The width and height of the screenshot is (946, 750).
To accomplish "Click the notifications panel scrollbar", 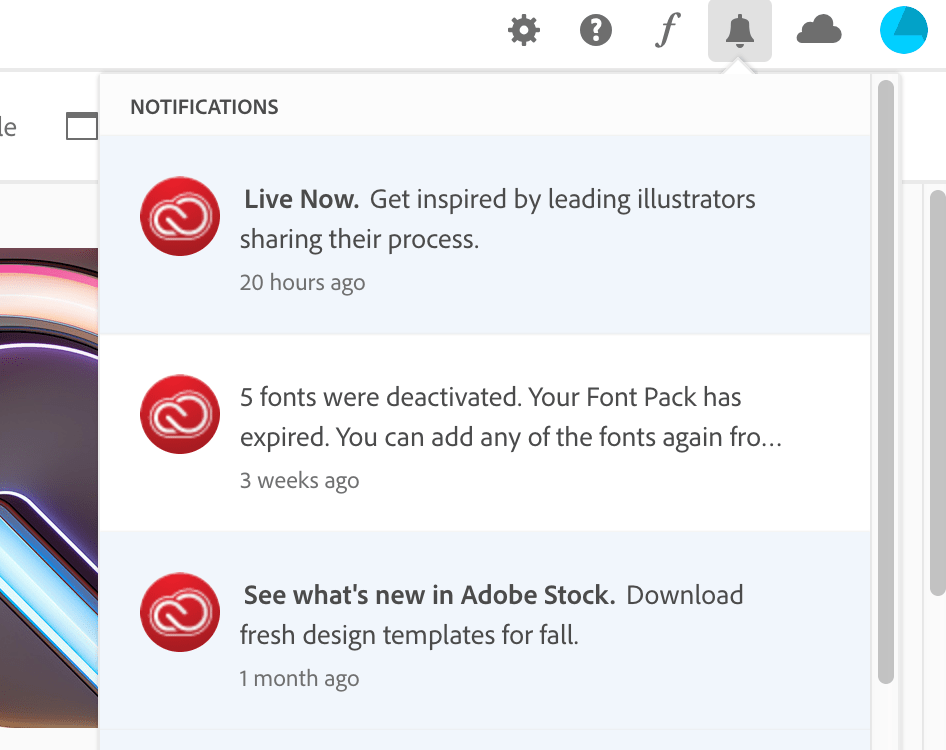I will [885, 380].
